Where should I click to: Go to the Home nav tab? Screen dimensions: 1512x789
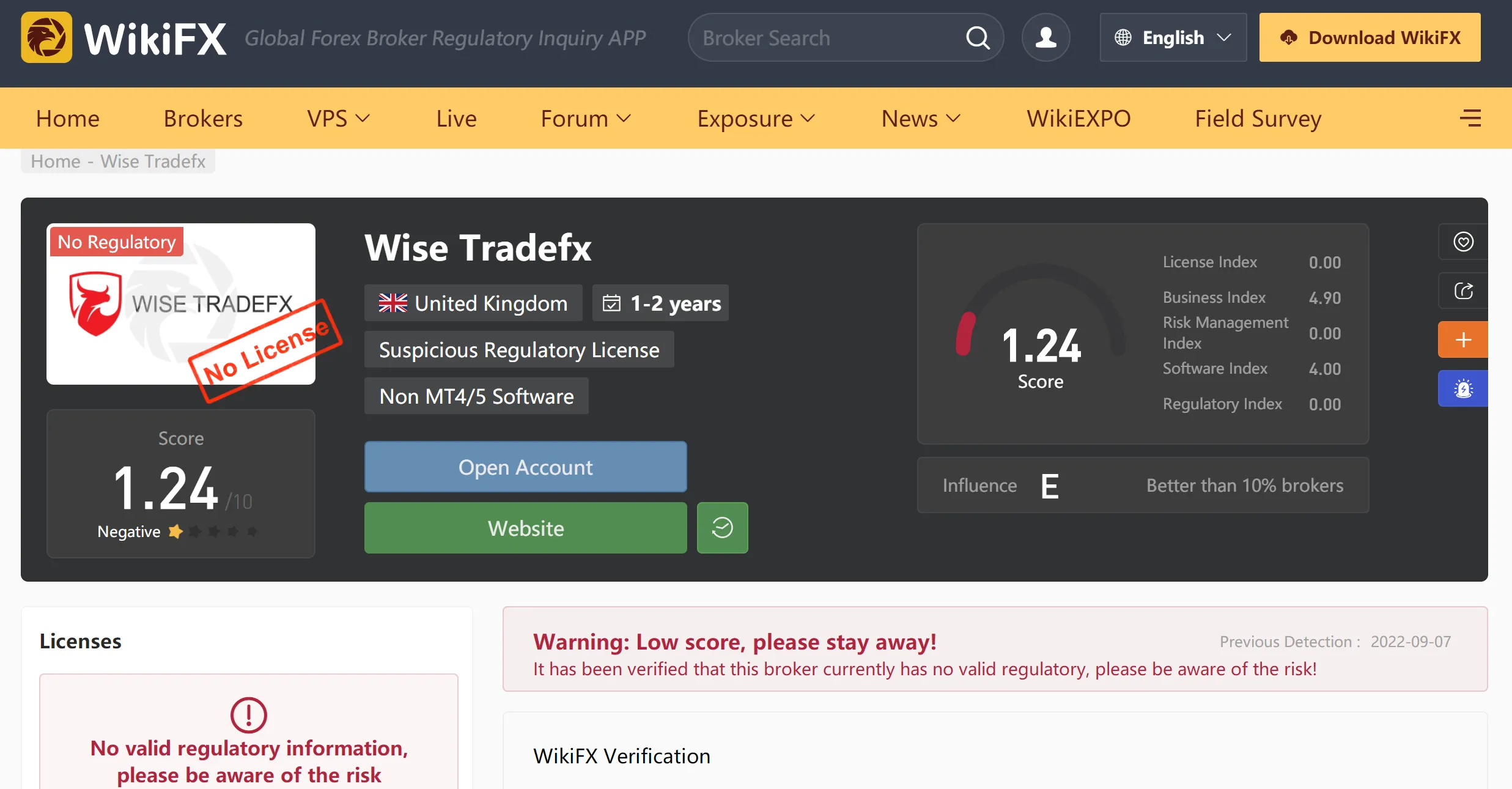click(68, 118)
